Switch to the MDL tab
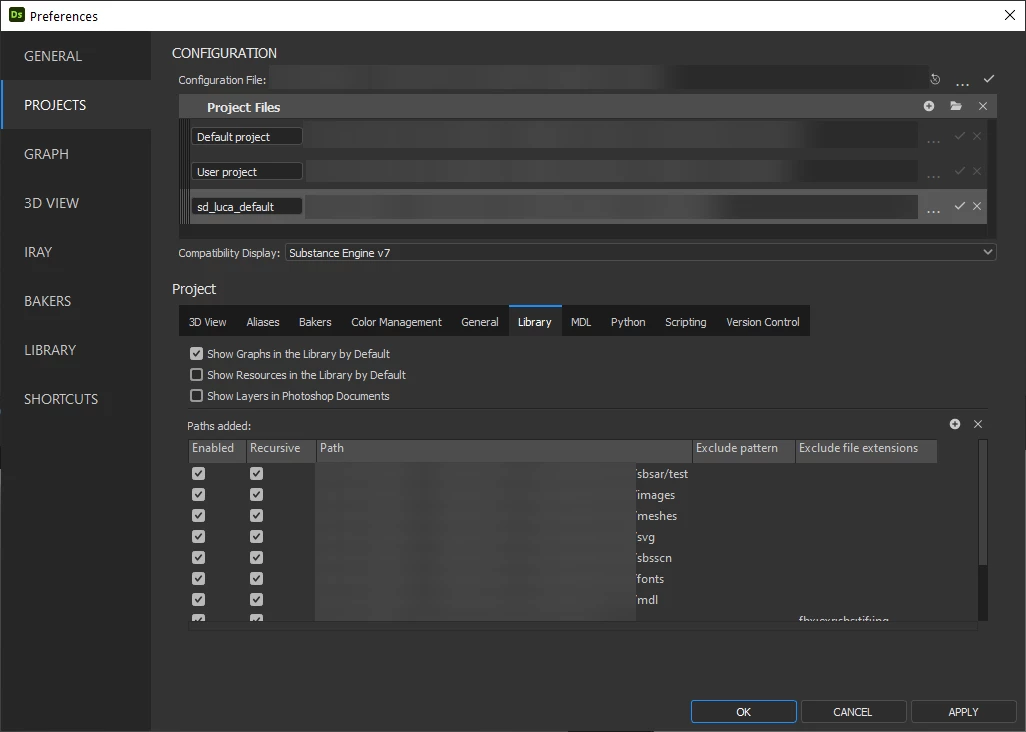Viewport: 1026px width, 732px height. pyautogui.click(x=581, y=322)
